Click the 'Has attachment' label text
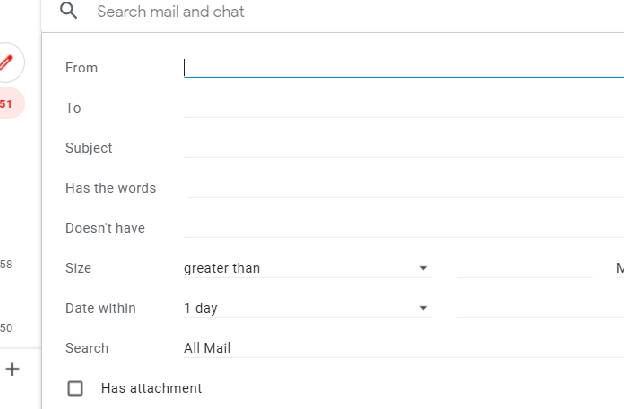 click(x=151, y=388)
